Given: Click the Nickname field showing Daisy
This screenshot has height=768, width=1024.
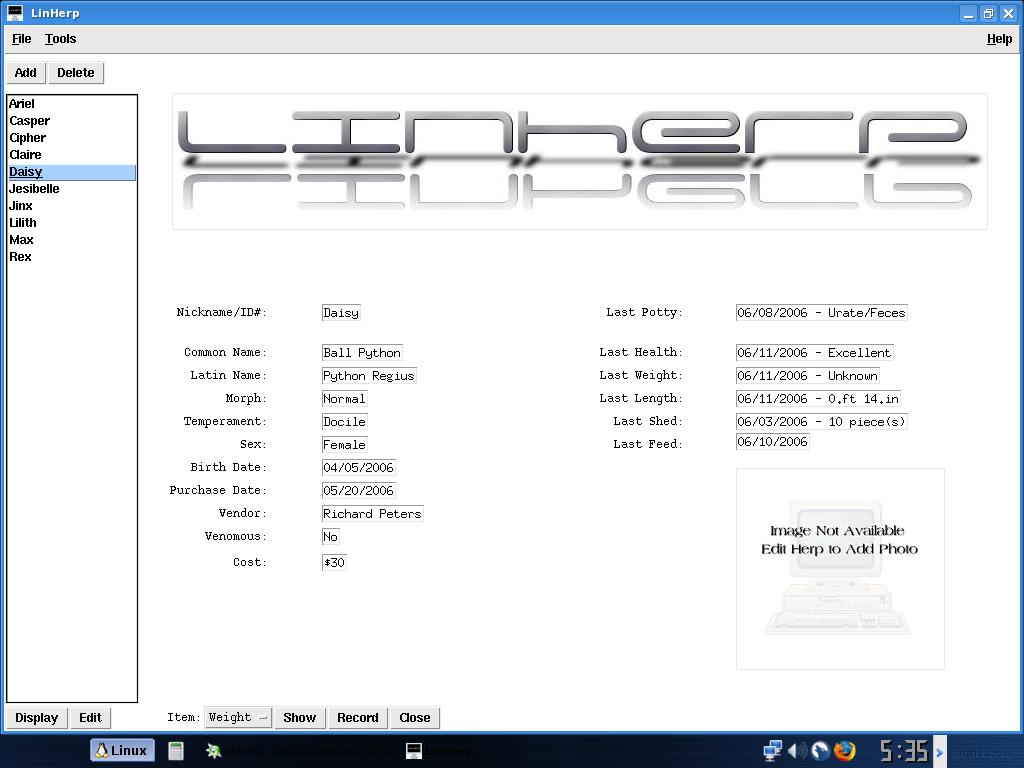Looking at the screenshot, I should [341, 313].
